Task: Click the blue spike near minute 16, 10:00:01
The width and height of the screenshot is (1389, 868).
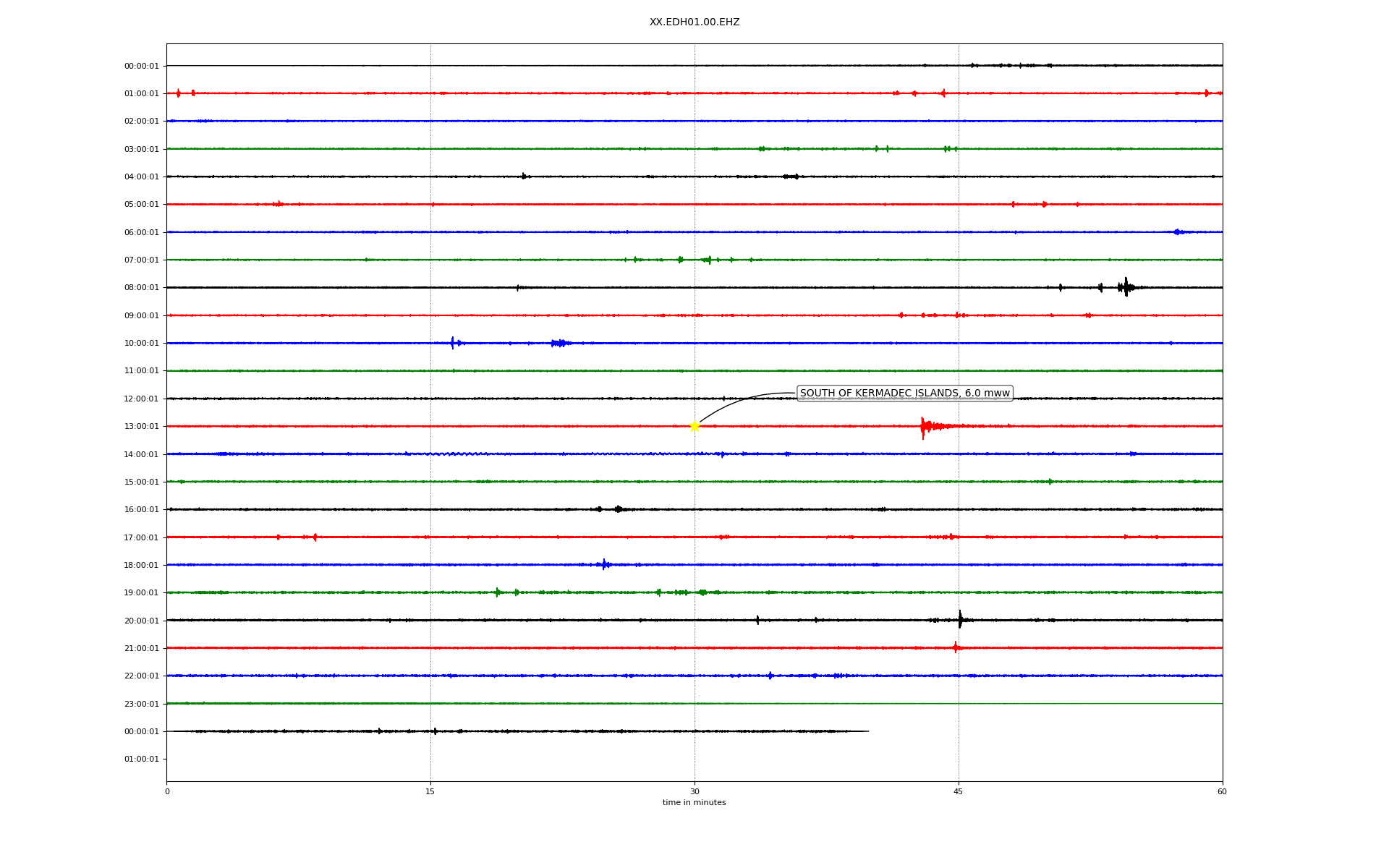Action: pyautogui.click(x=452, y=343)
